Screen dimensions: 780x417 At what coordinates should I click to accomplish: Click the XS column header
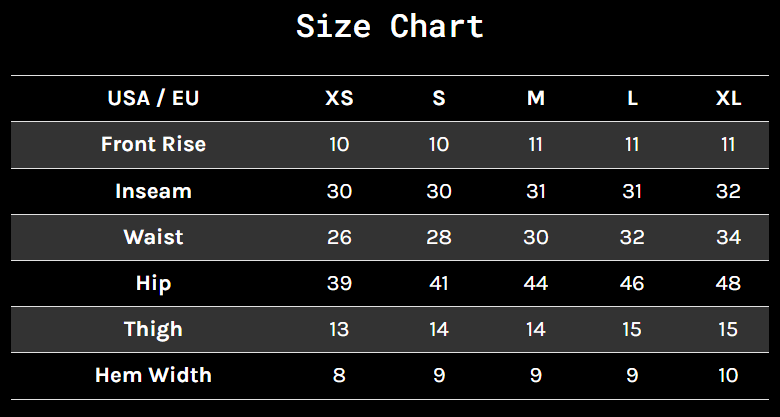click(339, 99)
